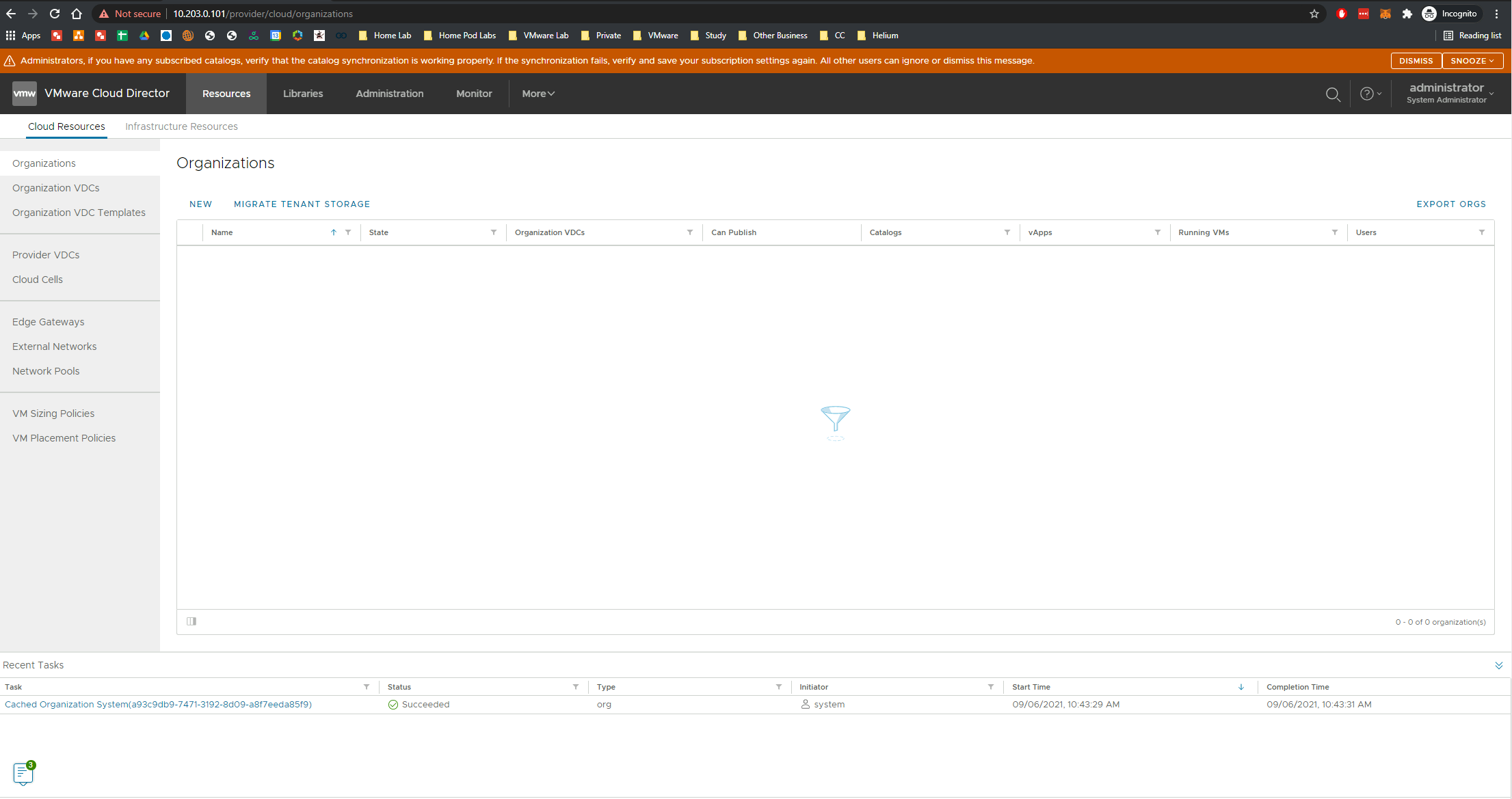This screenshot has height=799, width=1512.
Task: Click the VMware vmw logo
Action: [25, 94]
